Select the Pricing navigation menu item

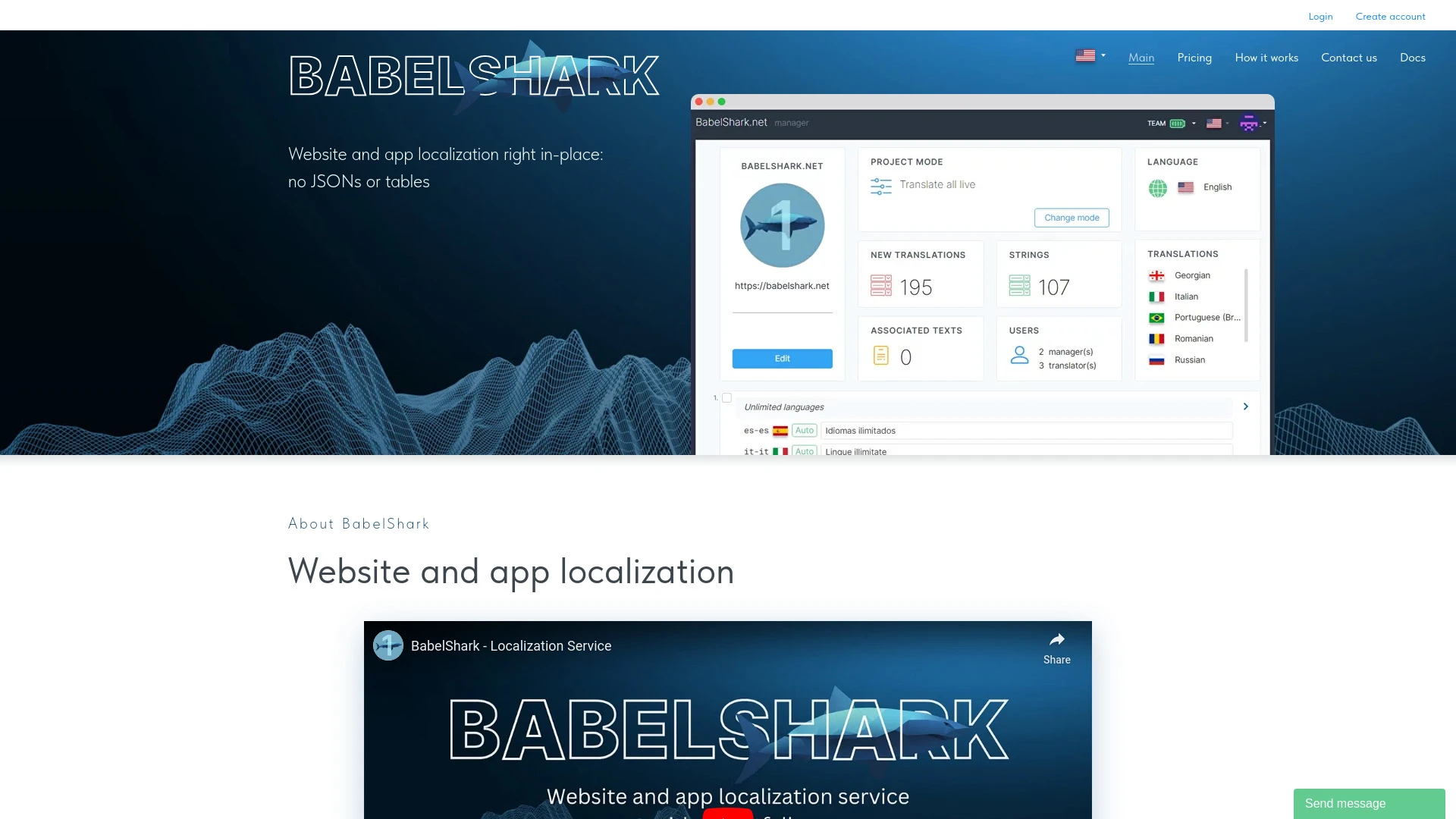tap(1194, 58)
